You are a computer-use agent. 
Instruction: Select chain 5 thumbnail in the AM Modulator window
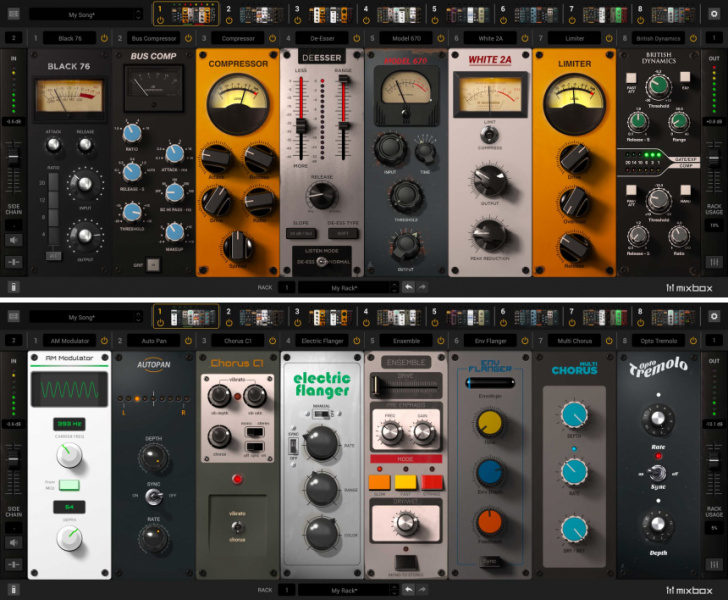click(468, 317)
